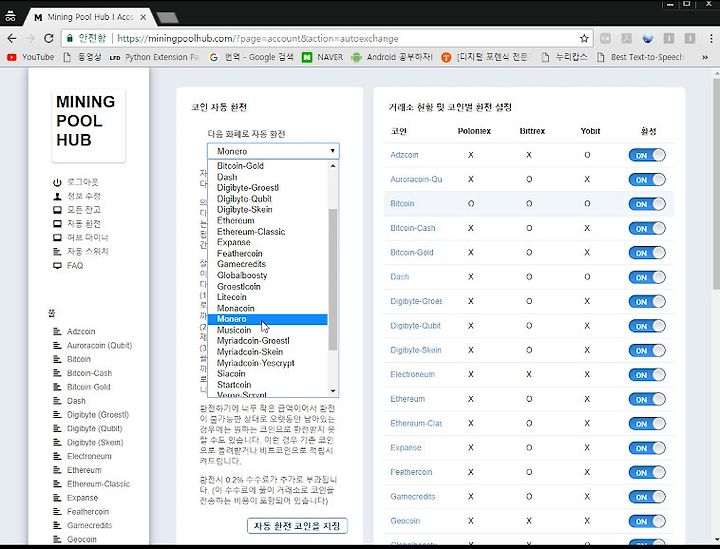Click the Electroneum pool chart icon
Image resolution: width=720 pixels, height=549 pixels.
(x=57, y=456)
